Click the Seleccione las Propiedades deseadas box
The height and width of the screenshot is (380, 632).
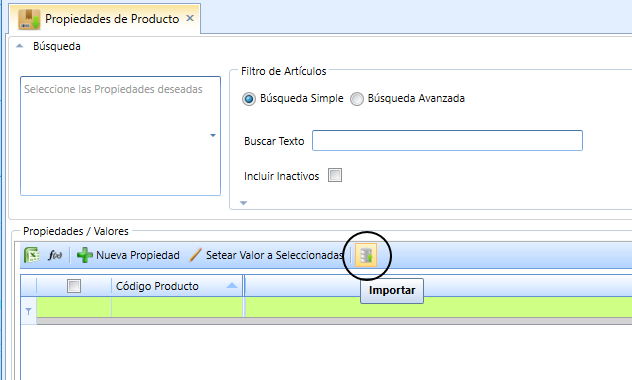121,136
